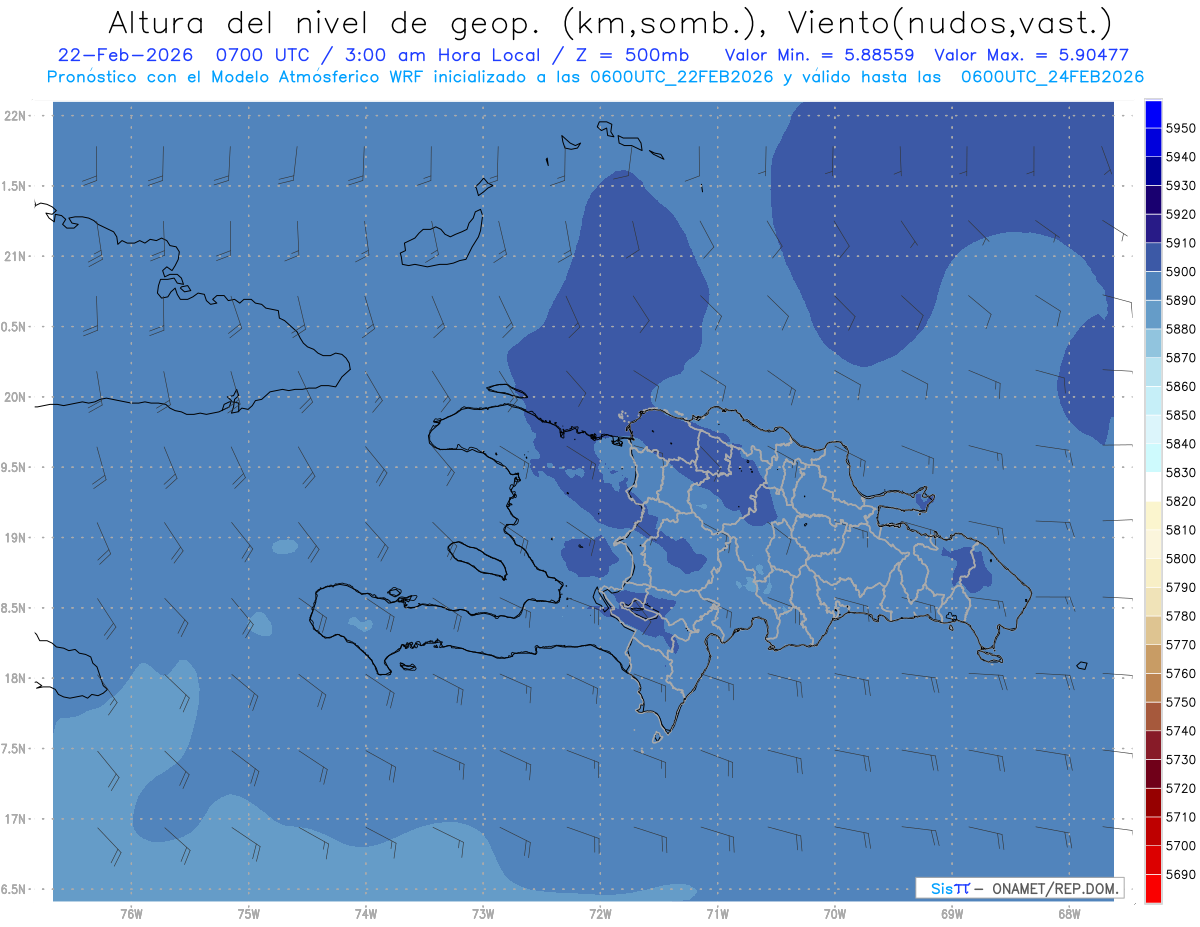Click the '18N' latitude label
This screenshot has width=1200, height=927.
16,678
